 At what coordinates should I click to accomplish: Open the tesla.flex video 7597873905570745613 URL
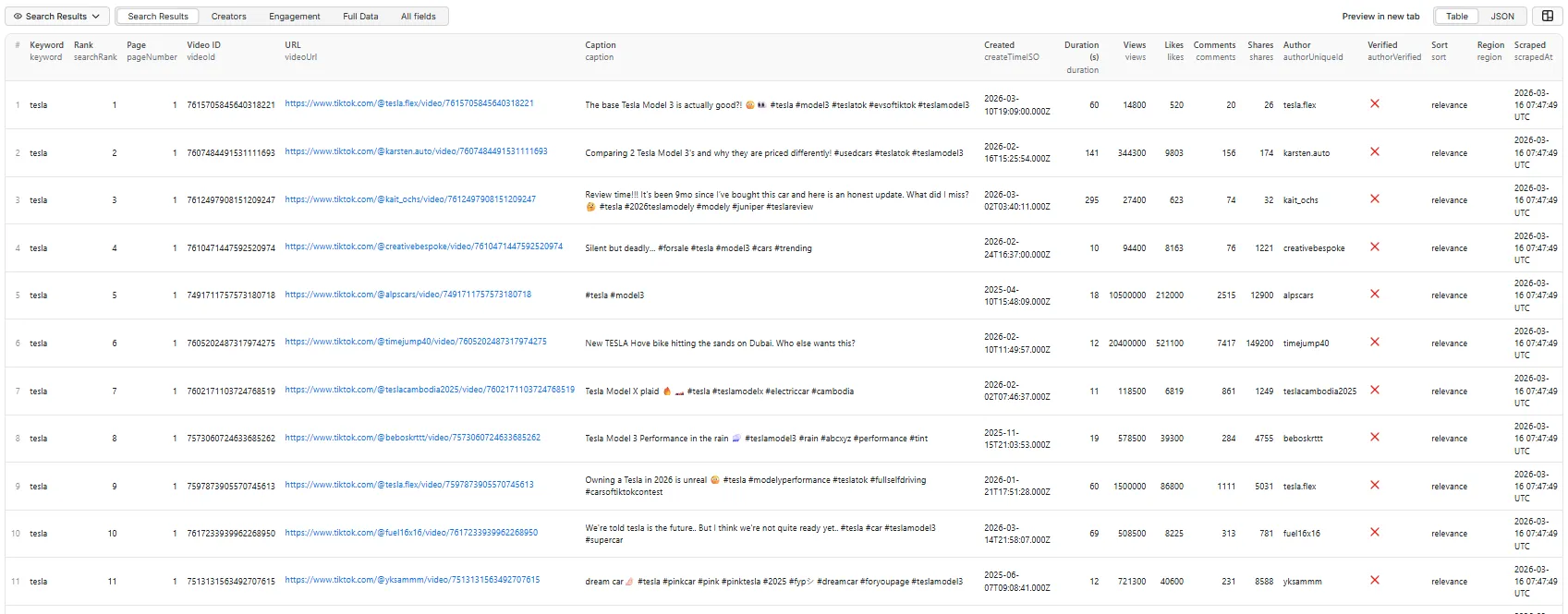[x=409, y=485]
